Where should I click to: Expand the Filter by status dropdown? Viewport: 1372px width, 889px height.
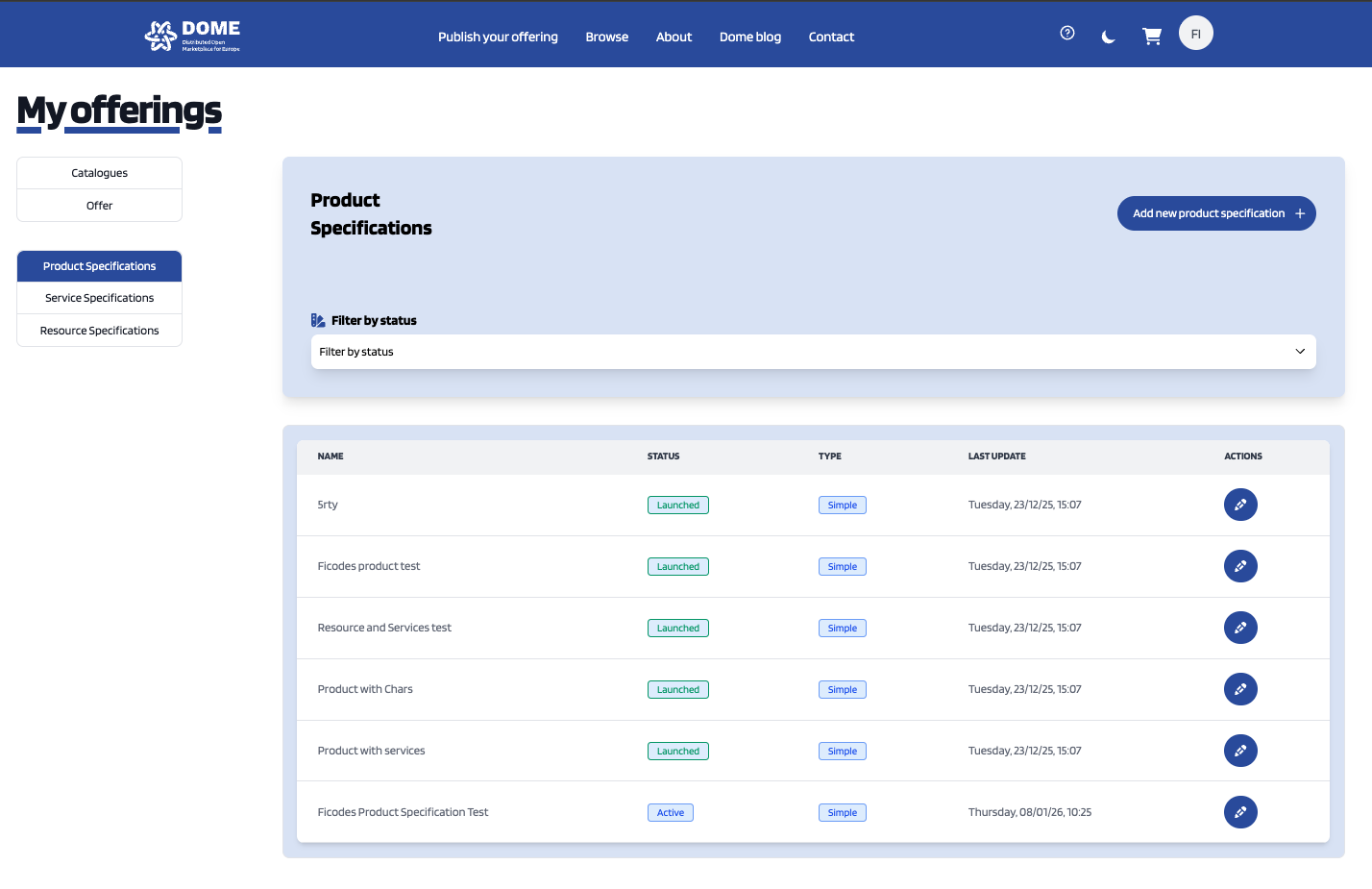812,352
